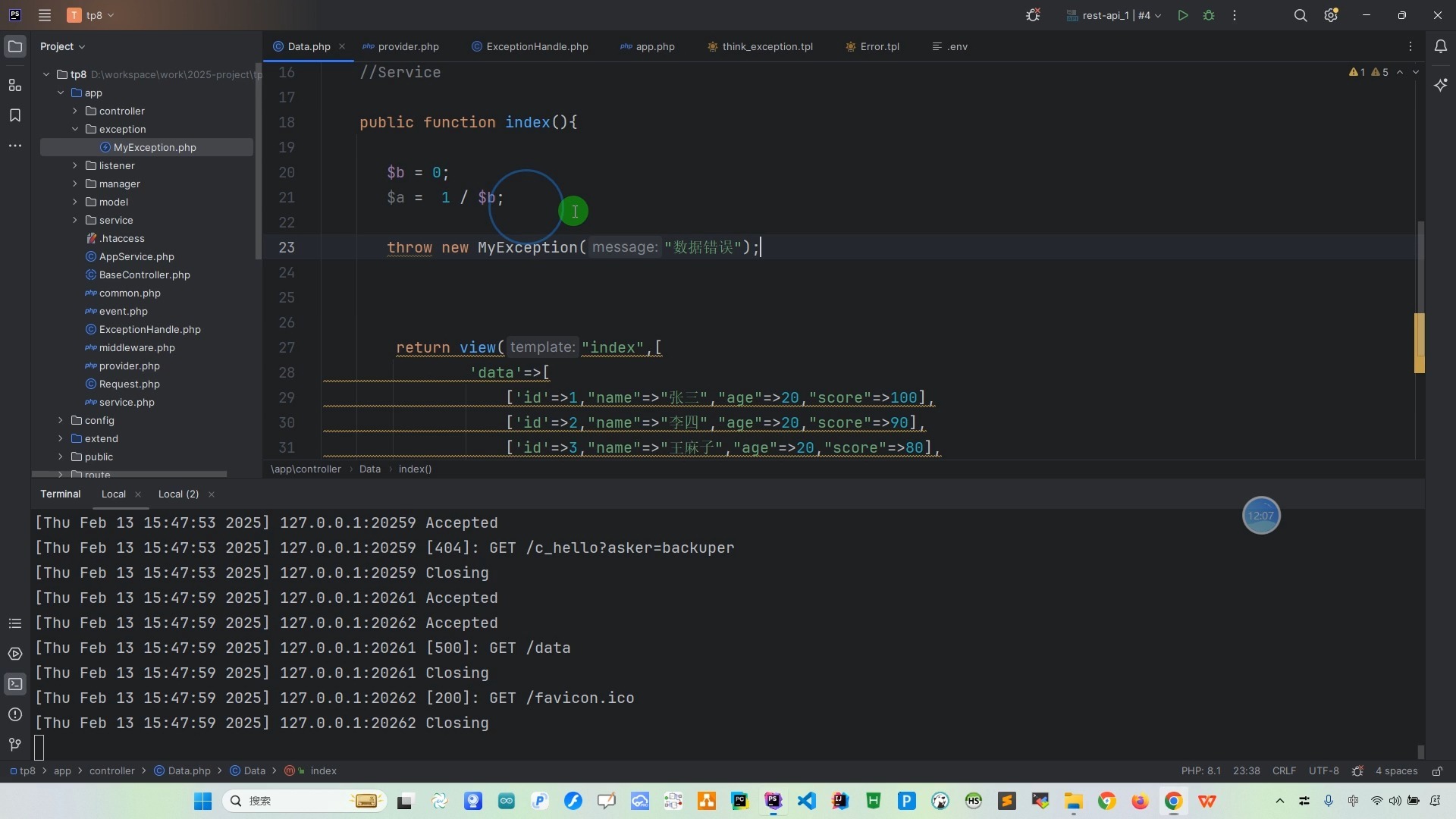The width and height of the screenshot is (1456, 819).
Task: Change CRLF line separator
Action: coord(1284,771)
